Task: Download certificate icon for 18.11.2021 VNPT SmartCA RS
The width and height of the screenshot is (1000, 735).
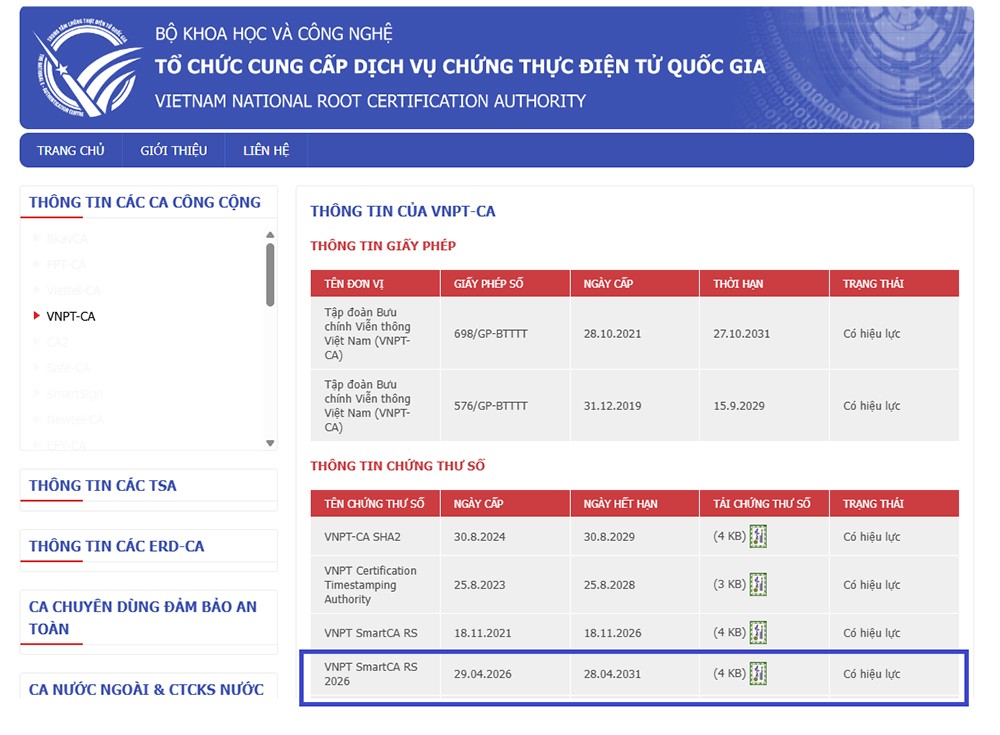Action: [758, 632]
